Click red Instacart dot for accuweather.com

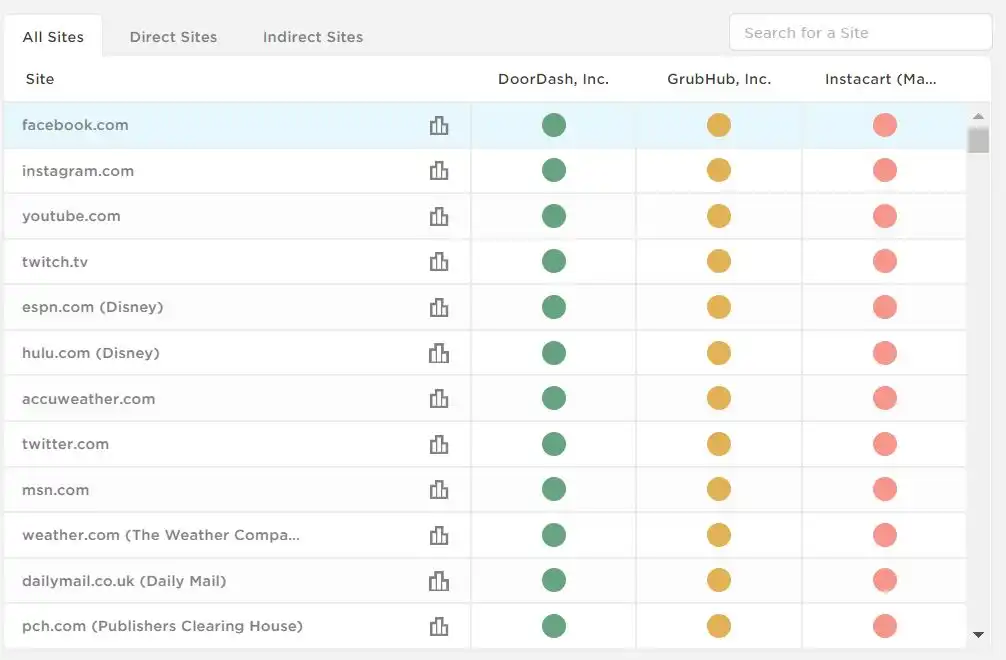(x=885, y=398)
